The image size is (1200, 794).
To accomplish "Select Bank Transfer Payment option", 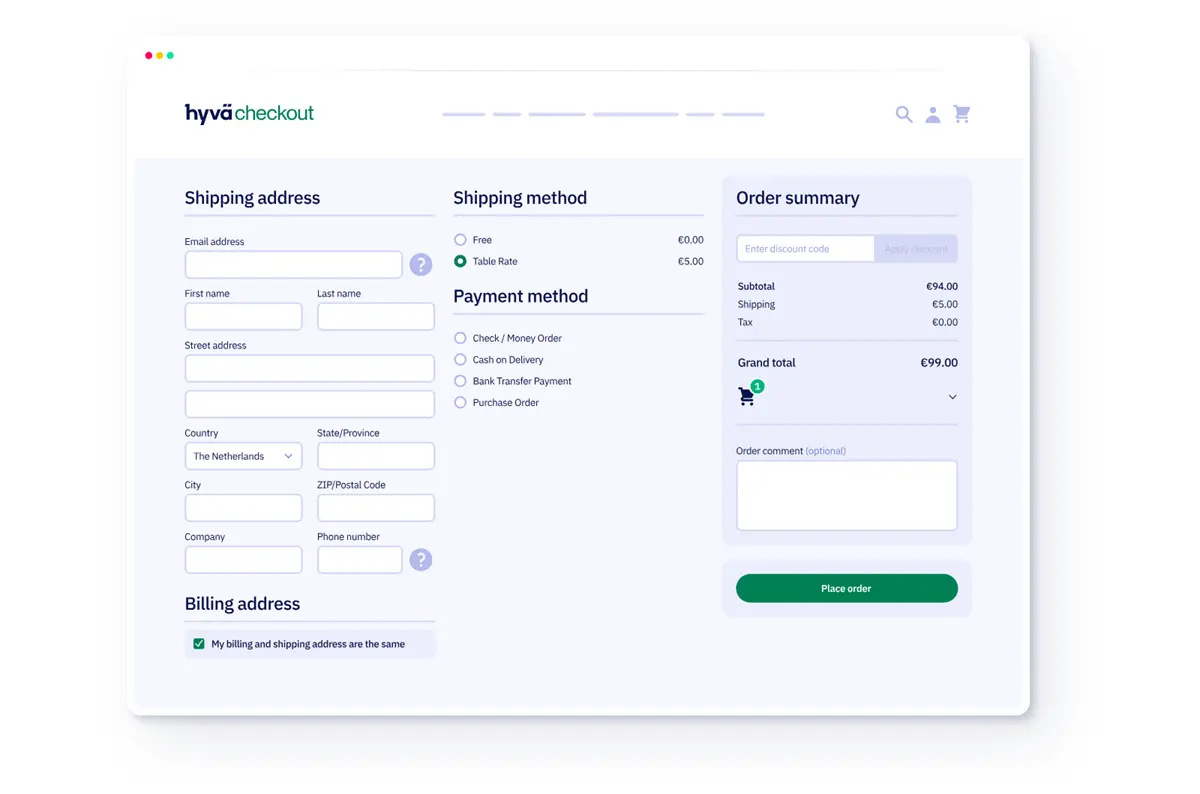I will [x=460, y=381].
